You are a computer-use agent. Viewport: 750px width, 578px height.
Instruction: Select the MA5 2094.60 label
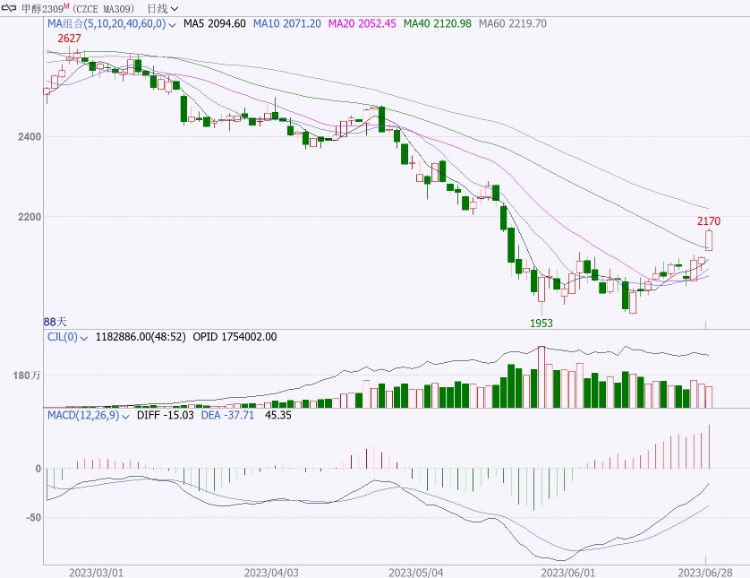[214, 23]
